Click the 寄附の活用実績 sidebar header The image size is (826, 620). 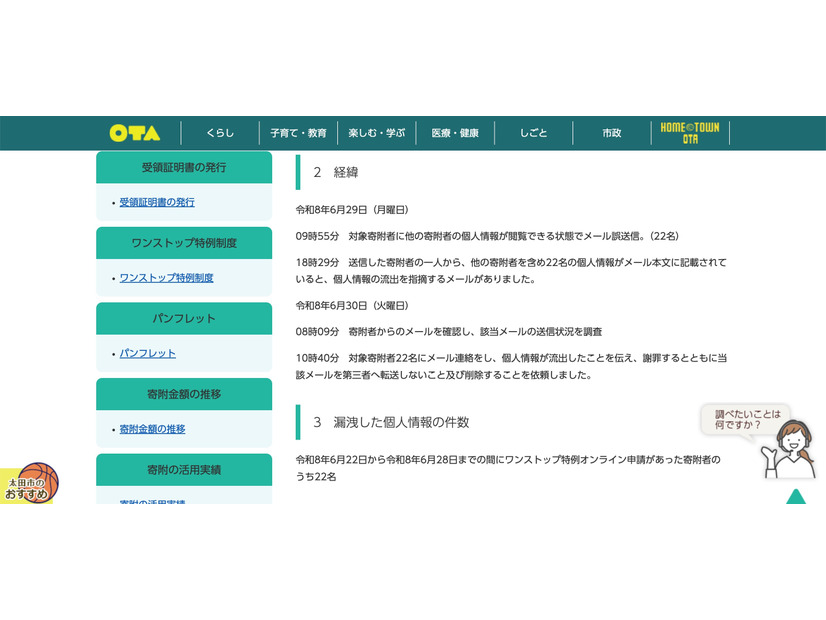click(184, 469)
